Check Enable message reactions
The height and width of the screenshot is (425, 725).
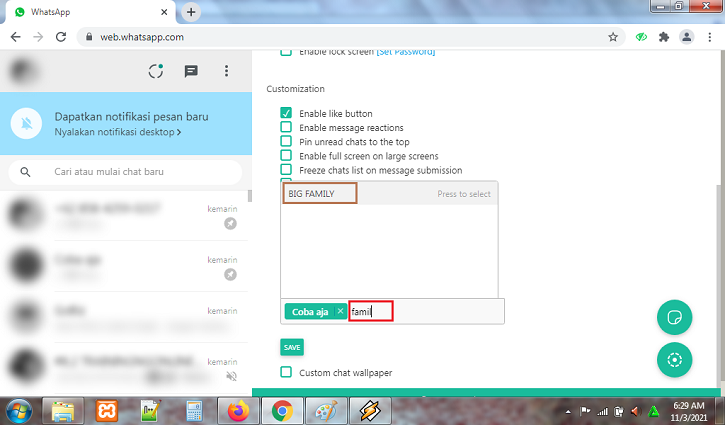click(286, 127)
